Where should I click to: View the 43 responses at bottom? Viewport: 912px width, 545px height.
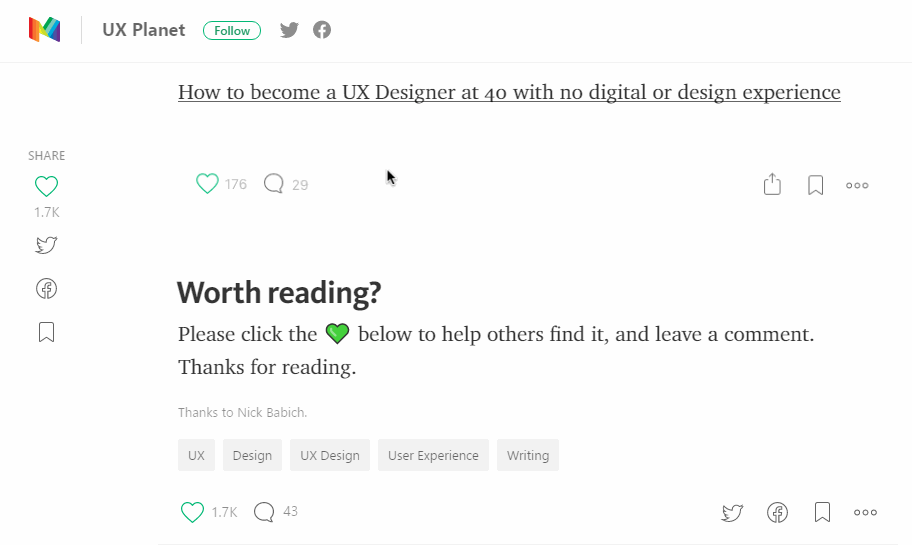pos(277,512)
